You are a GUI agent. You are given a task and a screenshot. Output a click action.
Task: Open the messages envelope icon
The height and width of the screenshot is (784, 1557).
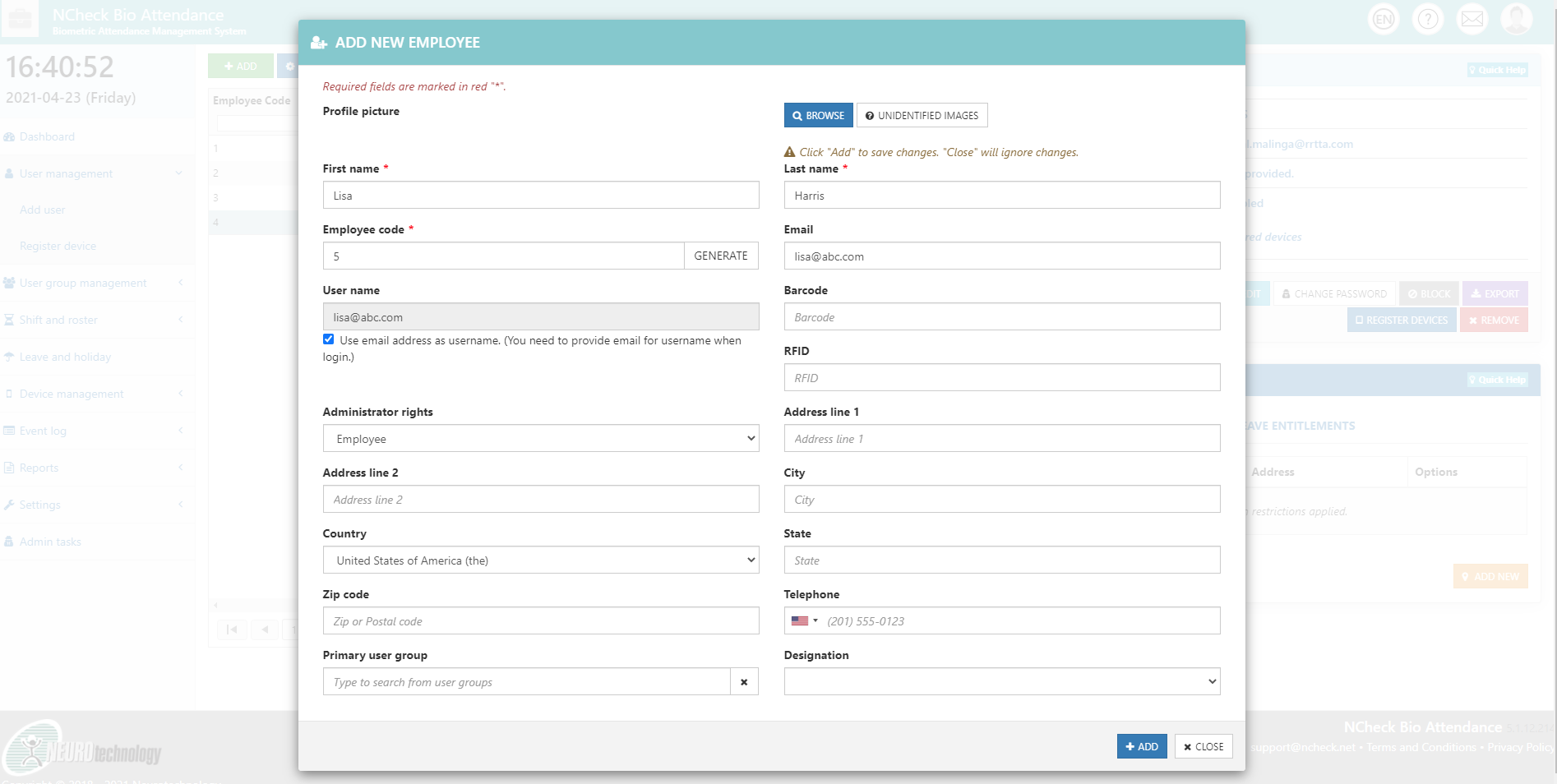(x=1472, y=18)
